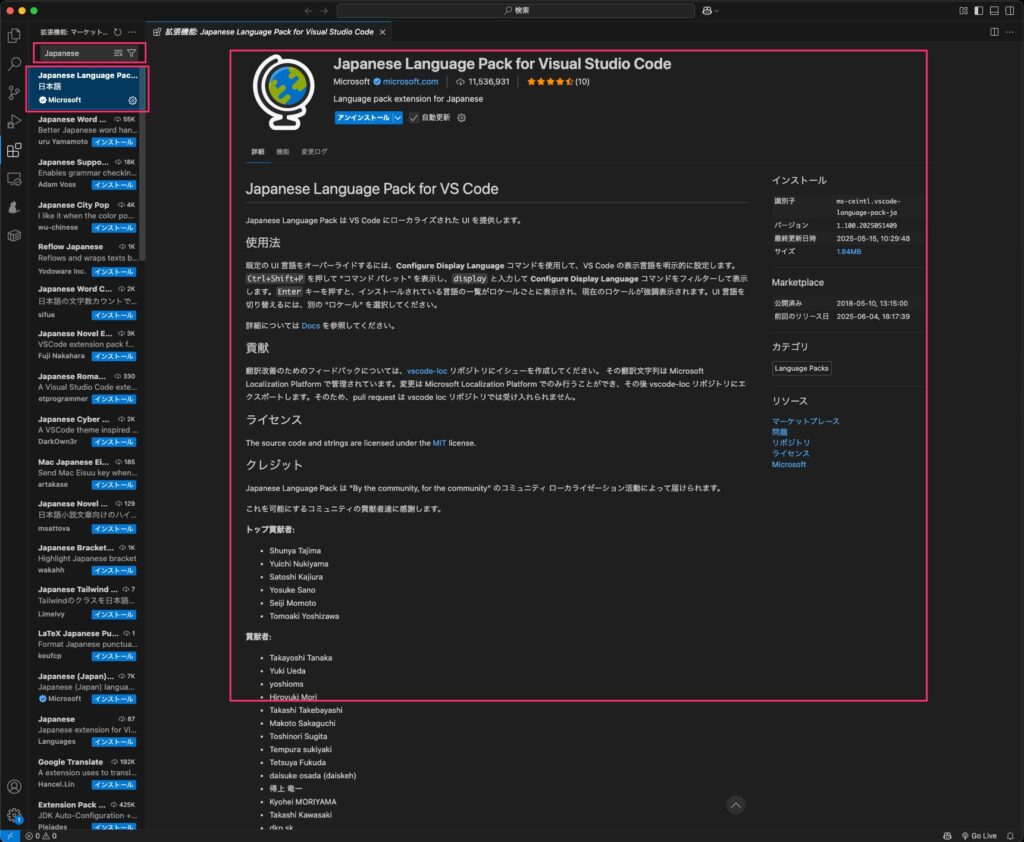
Task: Open the extension search filter funnel
Action: pos(132,53)
